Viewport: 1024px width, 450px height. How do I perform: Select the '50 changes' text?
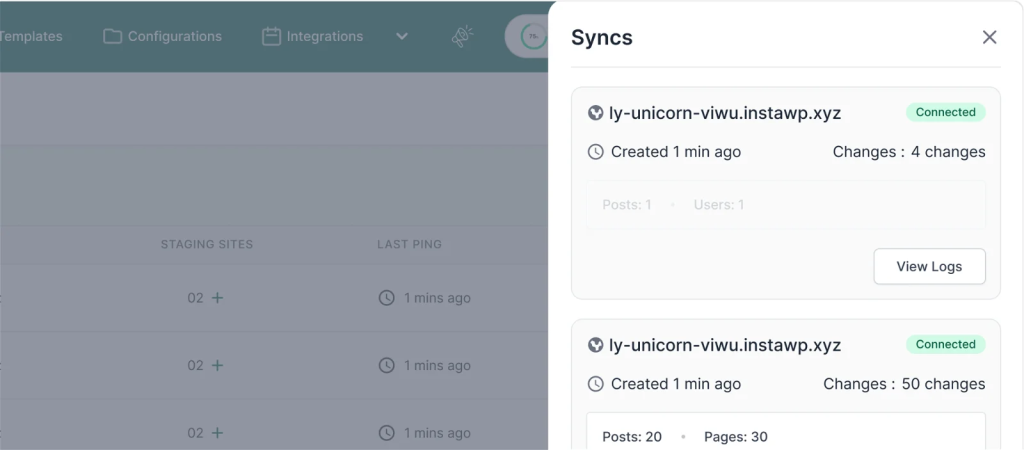944,384
